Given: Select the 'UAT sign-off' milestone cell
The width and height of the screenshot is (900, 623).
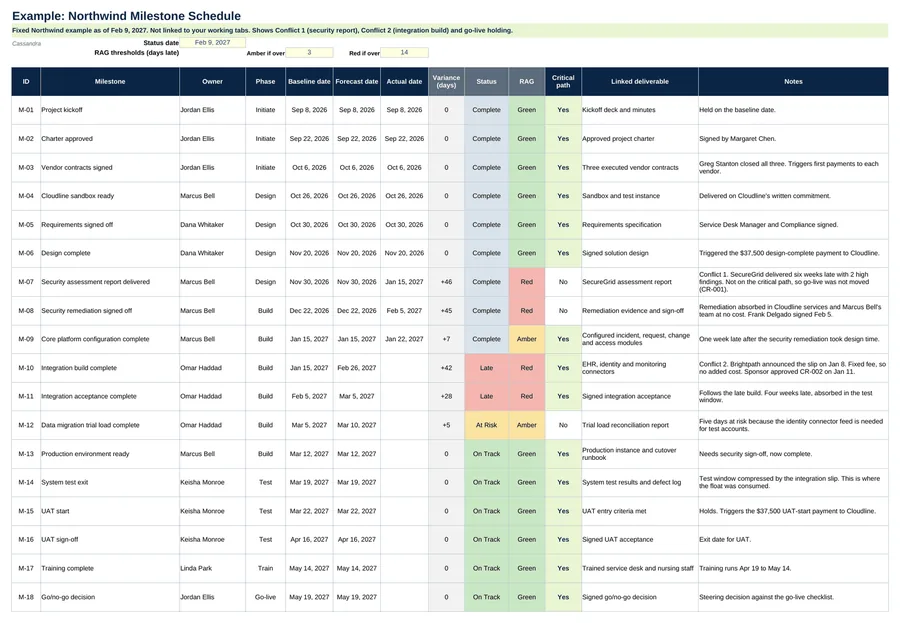Looking at the screenshot, I should point(110,539).
